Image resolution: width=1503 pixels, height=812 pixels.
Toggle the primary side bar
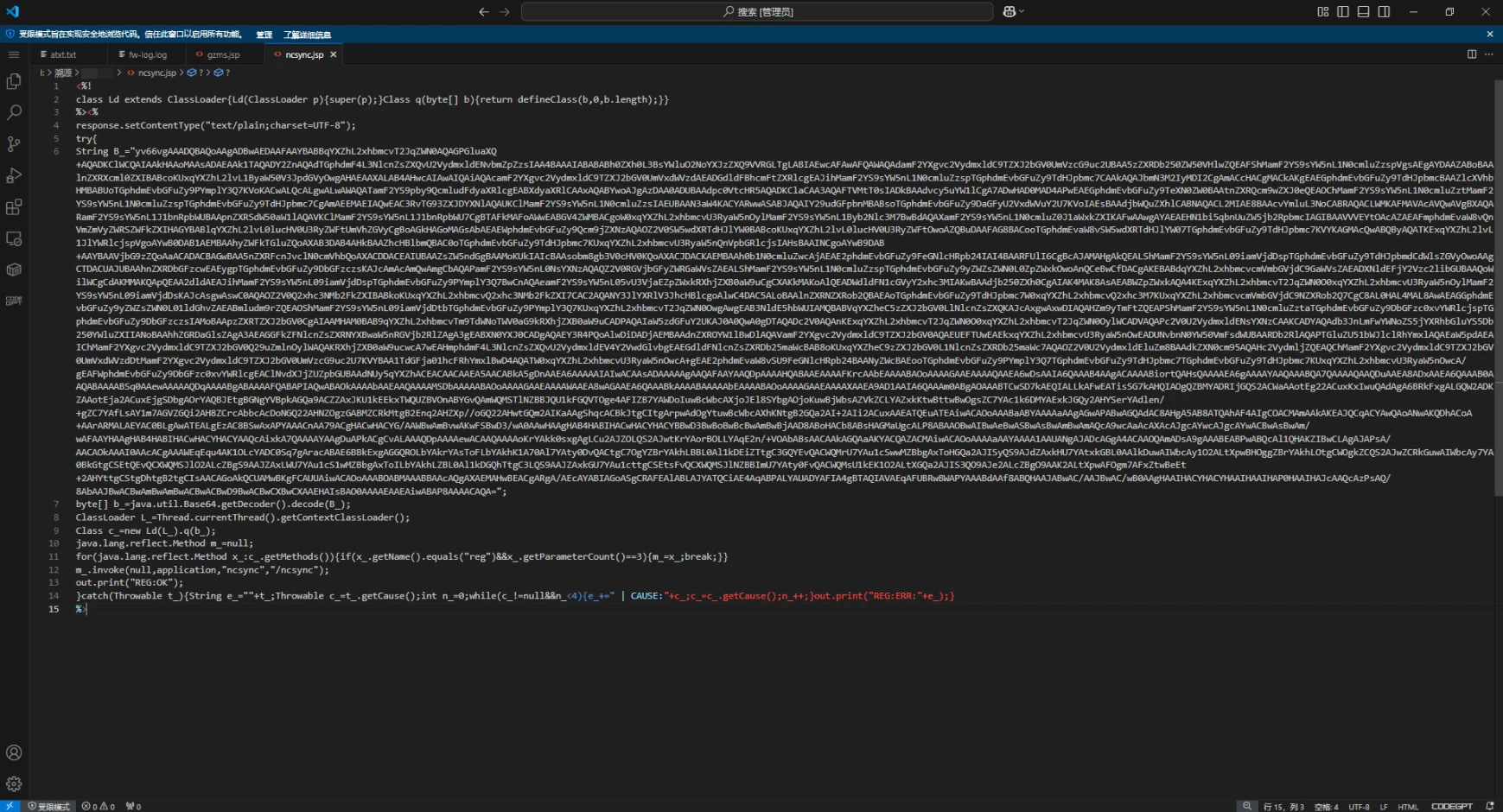(x=1343, y=11)
